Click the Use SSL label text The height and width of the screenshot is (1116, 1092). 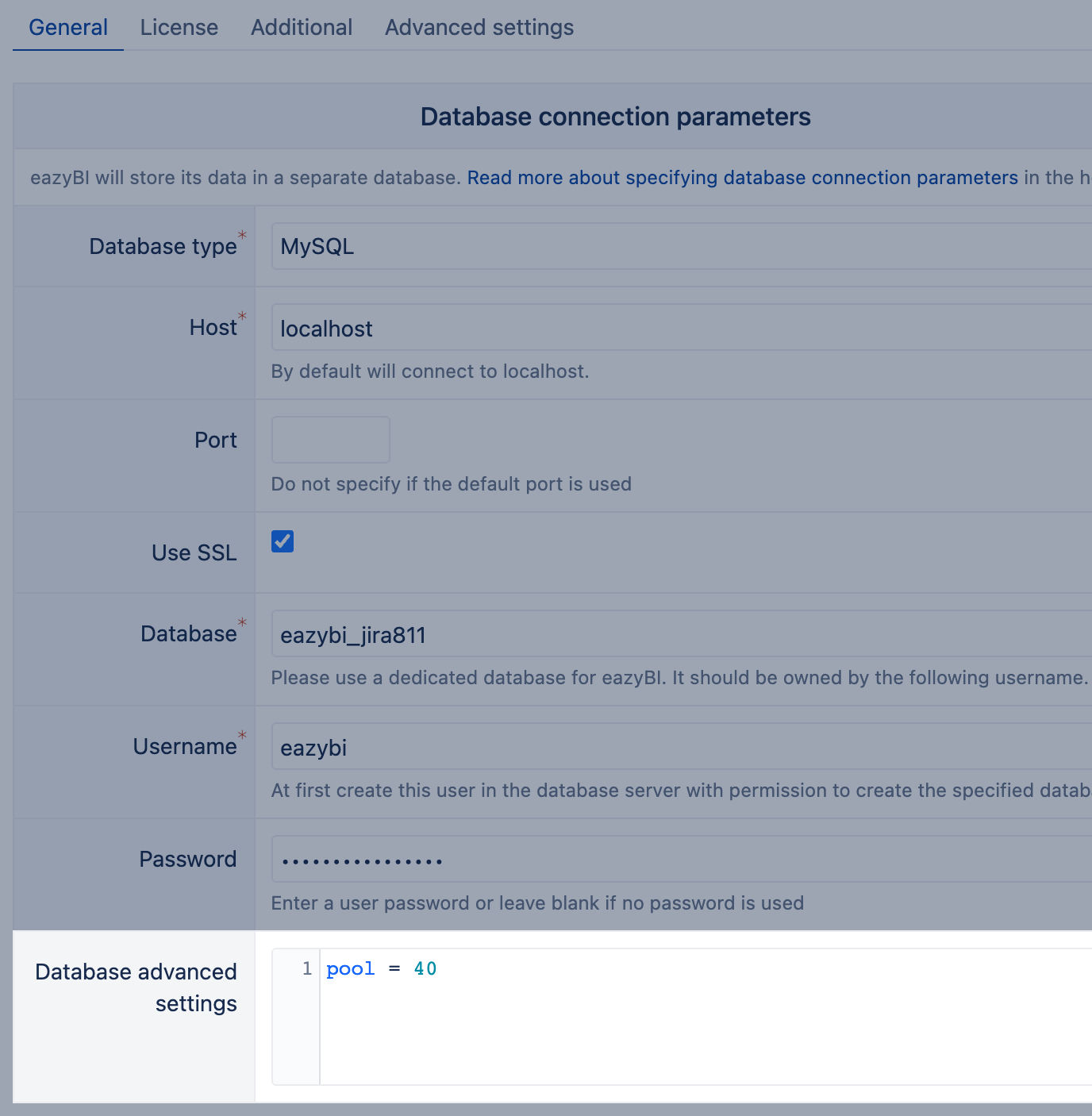194,553
